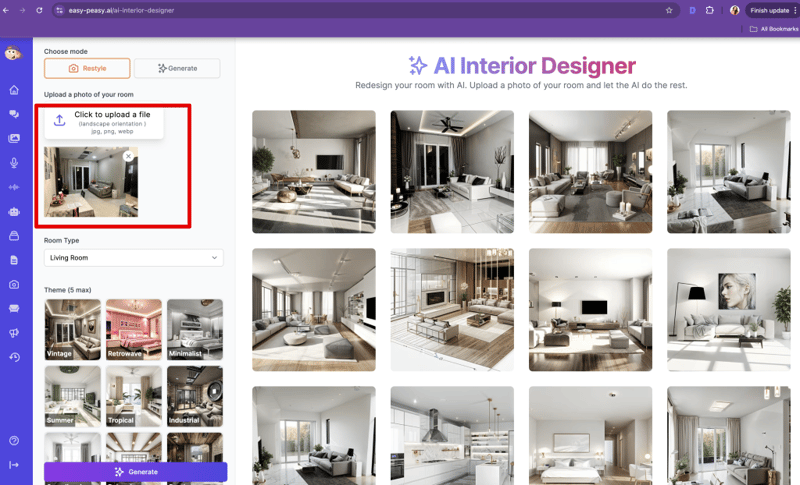Switch to Restyle mode
This screenshot has height=485, width=800.
pyautogui.click(x=87, y=68)
